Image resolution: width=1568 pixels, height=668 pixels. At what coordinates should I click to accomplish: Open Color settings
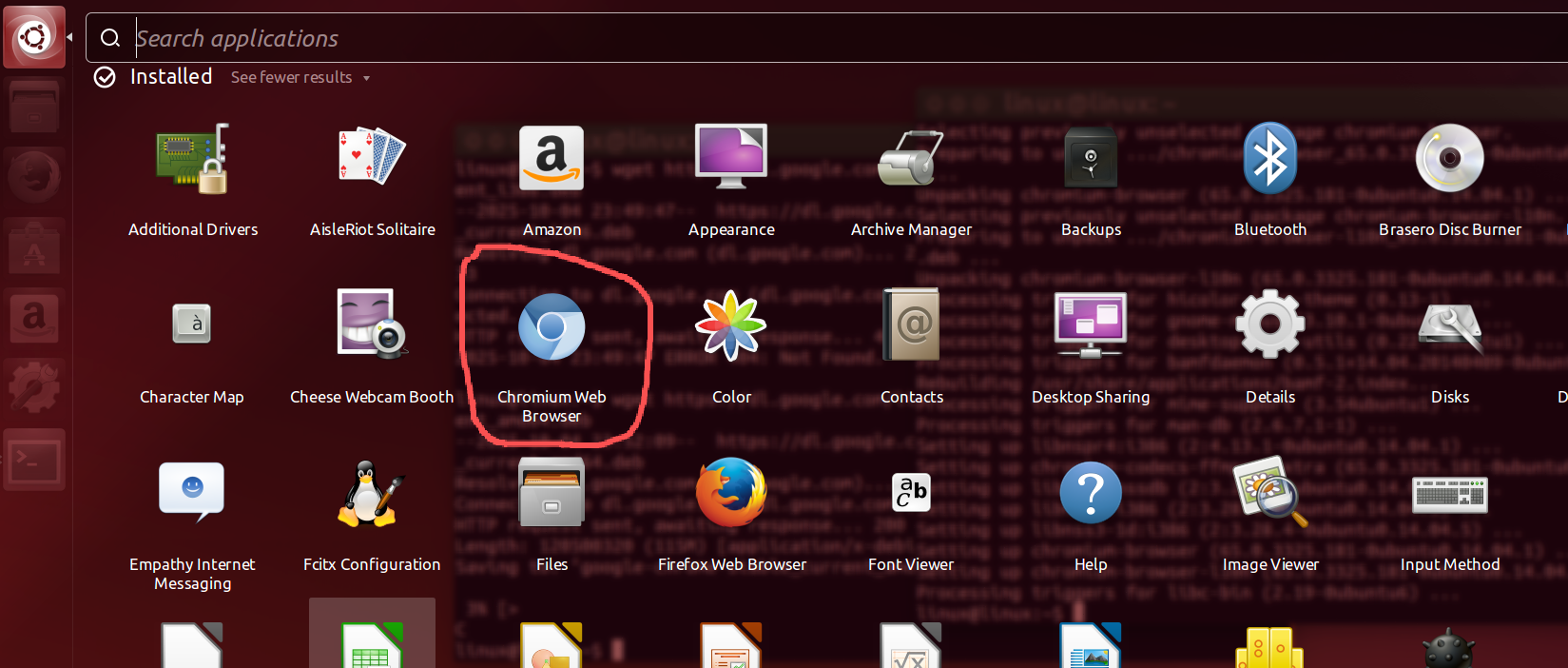731,325
